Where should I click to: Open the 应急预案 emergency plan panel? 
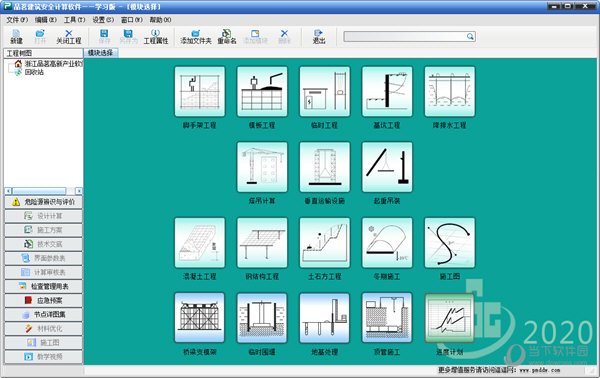tap(43, 300)
